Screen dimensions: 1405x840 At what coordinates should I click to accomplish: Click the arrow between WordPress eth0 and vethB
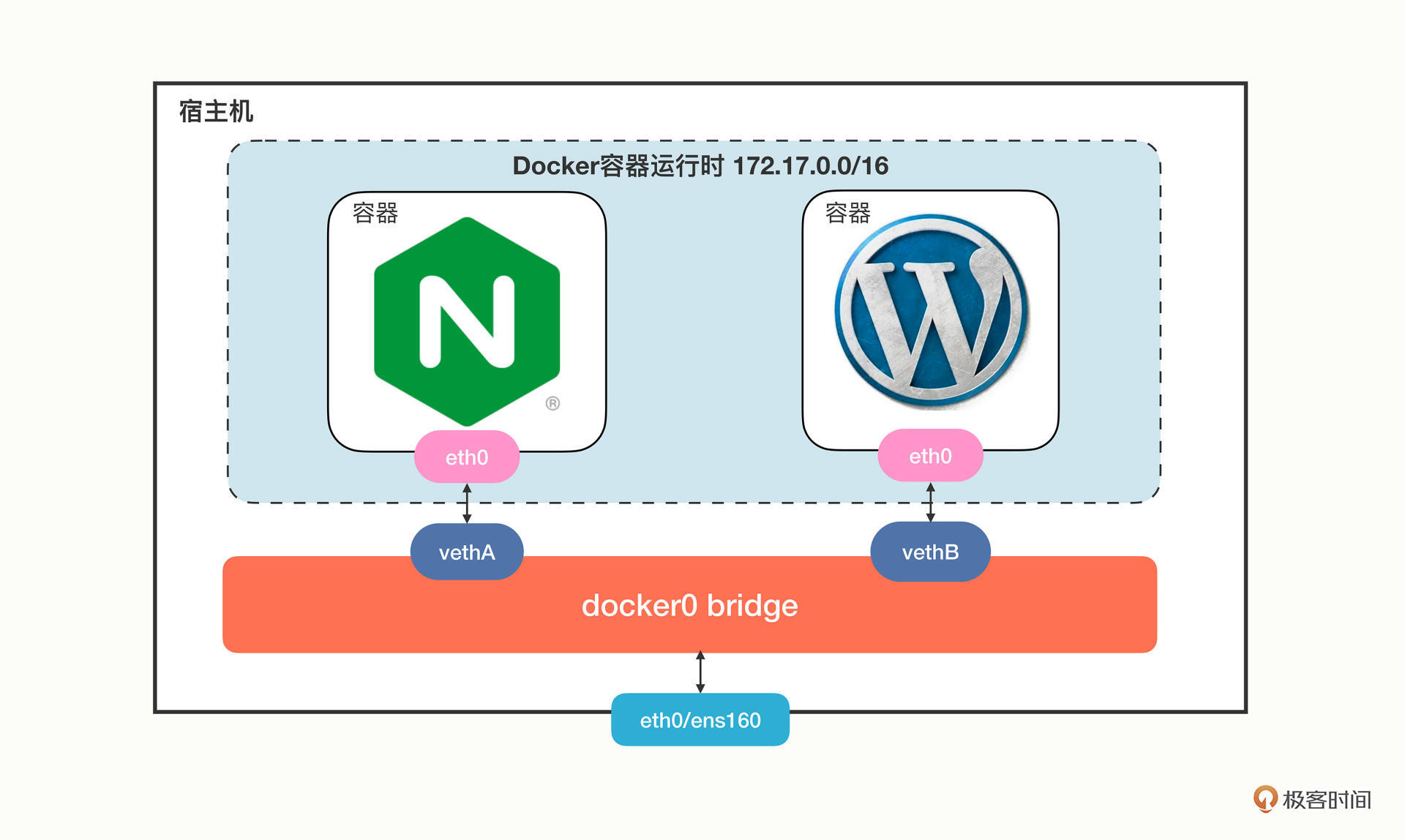[x=930, y=502]
